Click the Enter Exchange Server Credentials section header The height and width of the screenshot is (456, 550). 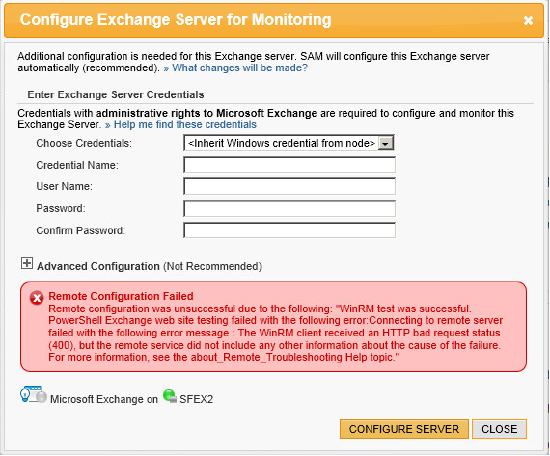point(116,95)
